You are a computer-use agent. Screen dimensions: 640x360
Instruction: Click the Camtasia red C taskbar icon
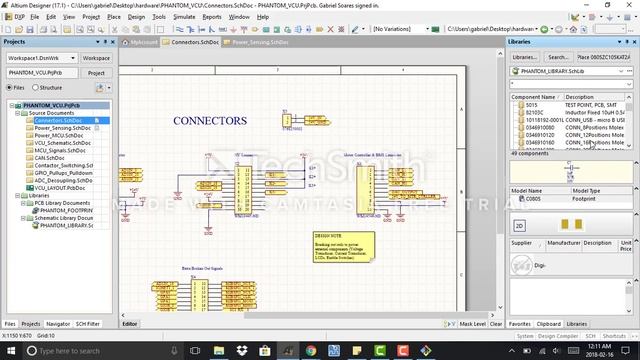click(x=403, y=351)
